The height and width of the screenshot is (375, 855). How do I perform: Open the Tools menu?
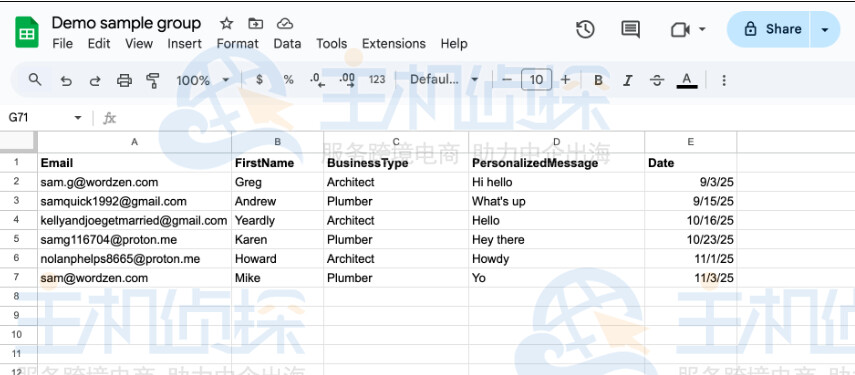coord(332,44)
